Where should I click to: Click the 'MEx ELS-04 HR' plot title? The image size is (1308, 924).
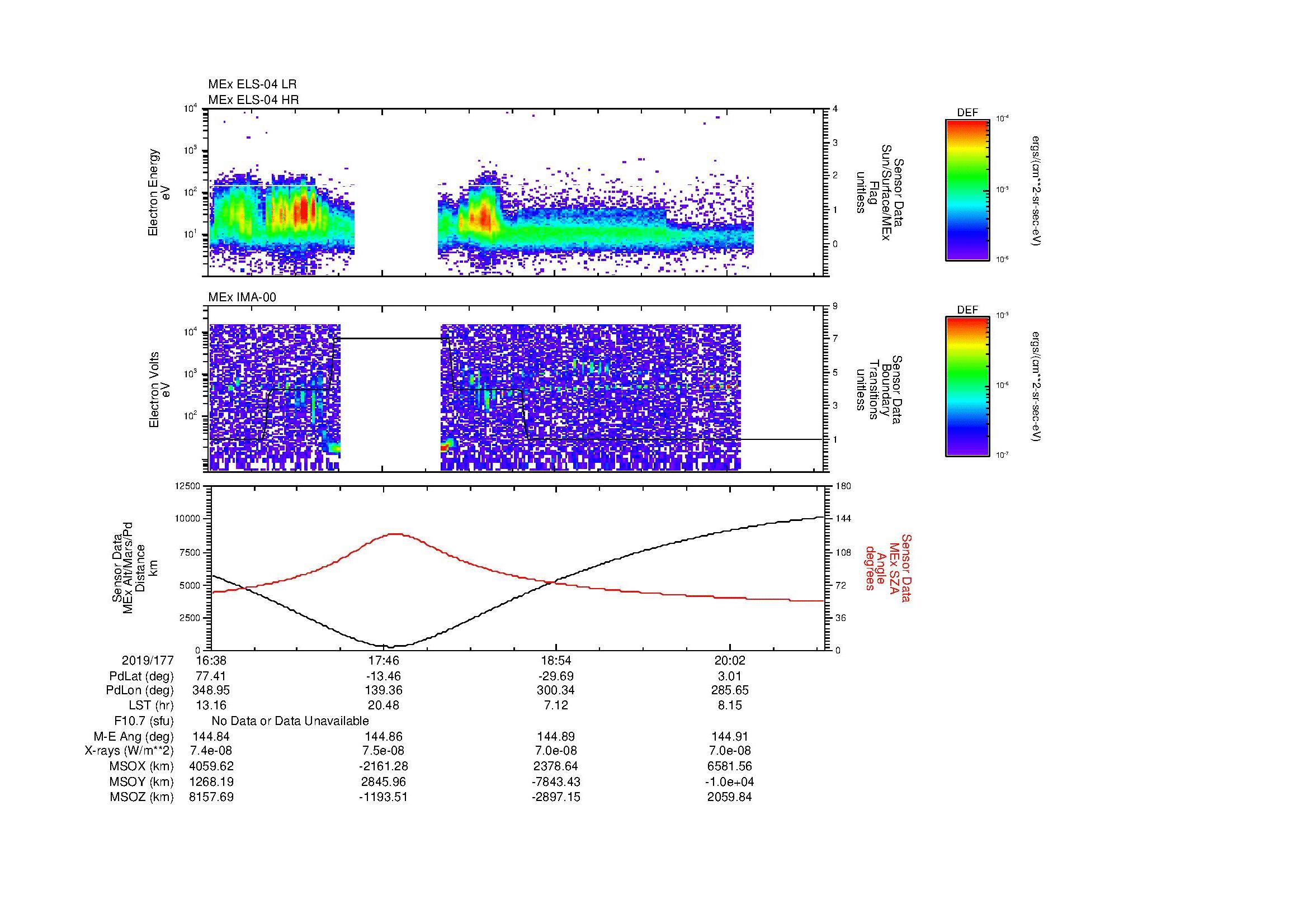253,99
